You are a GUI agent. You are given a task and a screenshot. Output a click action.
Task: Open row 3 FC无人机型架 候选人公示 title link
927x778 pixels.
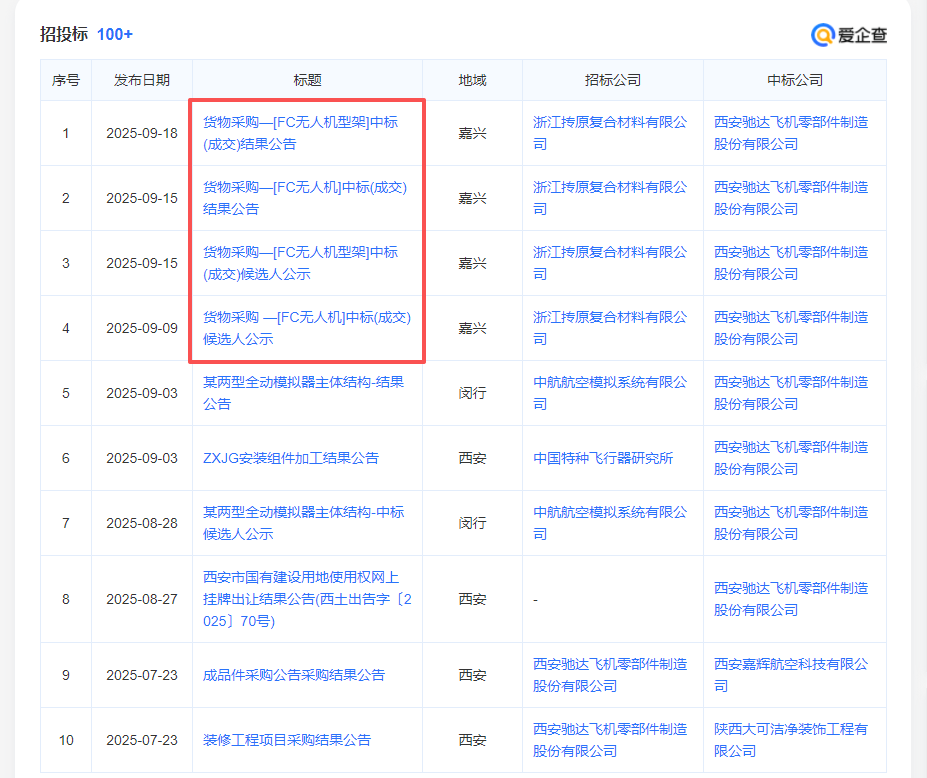[300, 263]
